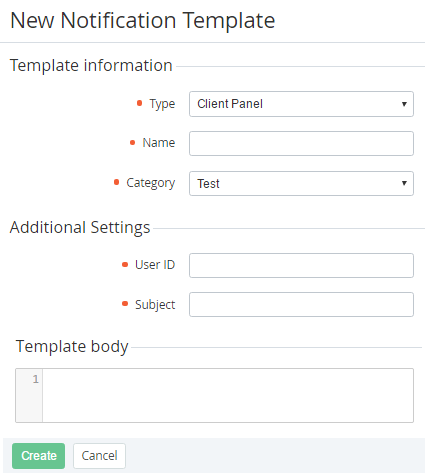Focus the Subject input field
Screen dimensions: 425x474
[x=301, y=304]
